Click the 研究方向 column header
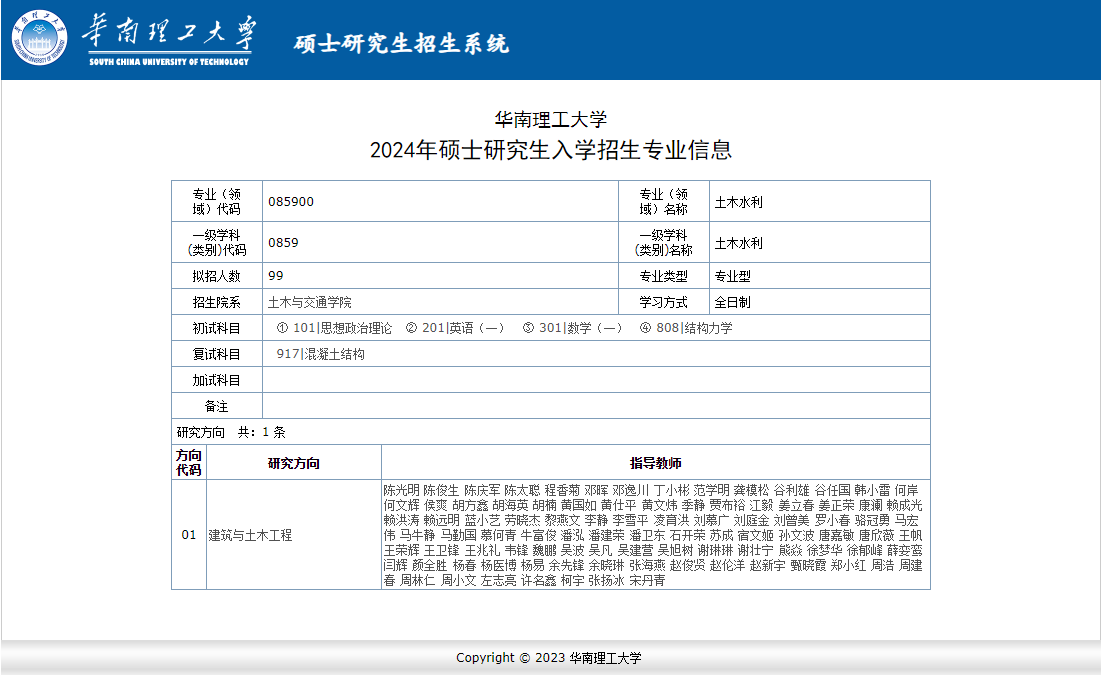 pyautogui.click(x=293, y=463)
